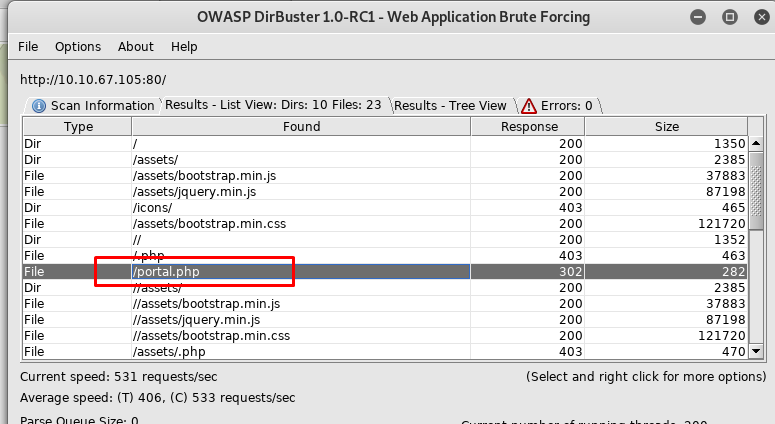Select the /assets/bootstrap.min.css row
Viewport: 775px width, 424px height.
[386, 223]
